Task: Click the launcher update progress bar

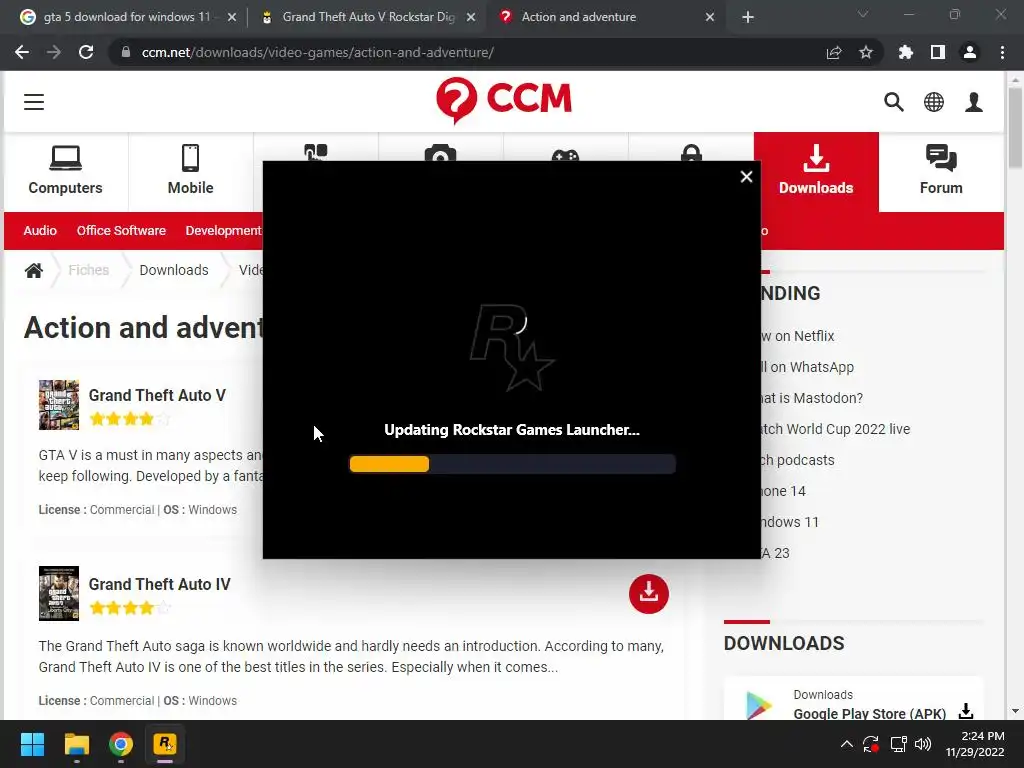Action: click(513, 464)
